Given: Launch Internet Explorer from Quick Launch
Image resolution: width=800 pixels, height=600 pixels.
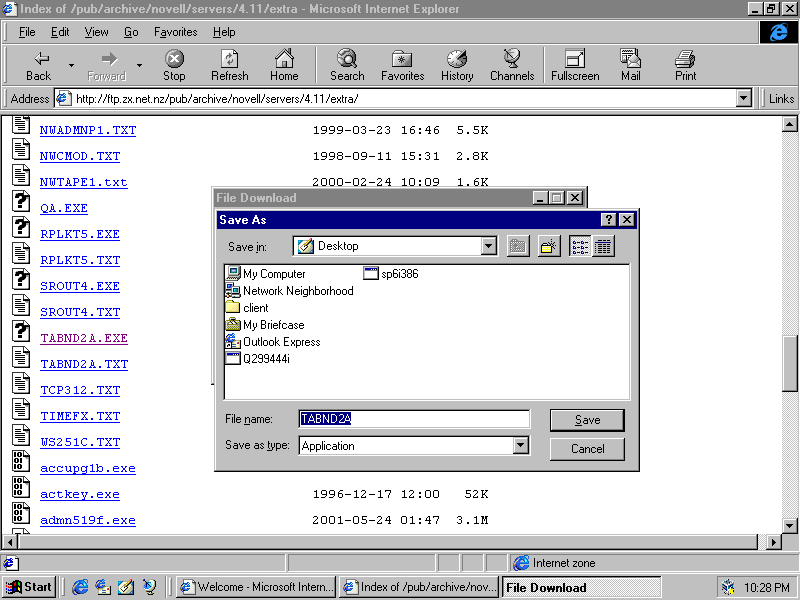Looking at the screenshot, I should click(x=80, y=587).
